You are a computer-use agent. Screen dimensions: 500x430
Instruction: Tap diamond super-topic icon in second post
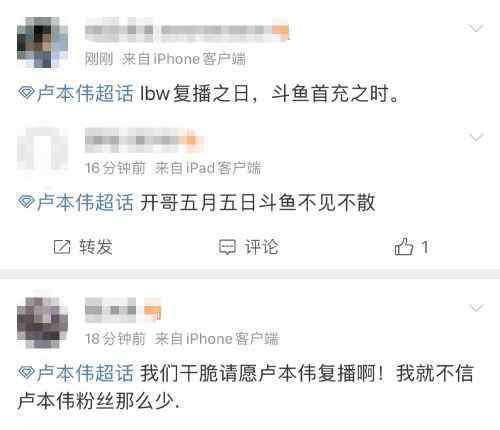pyautogui.click(x=26, y=202)
